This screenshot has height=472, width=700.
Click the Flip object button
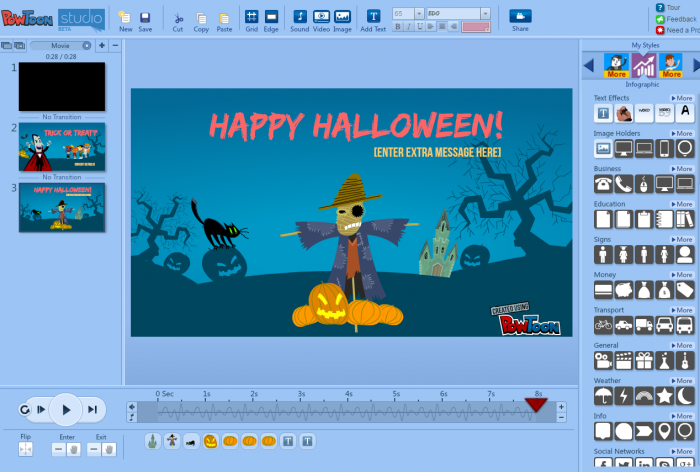[x=25, y=449]
